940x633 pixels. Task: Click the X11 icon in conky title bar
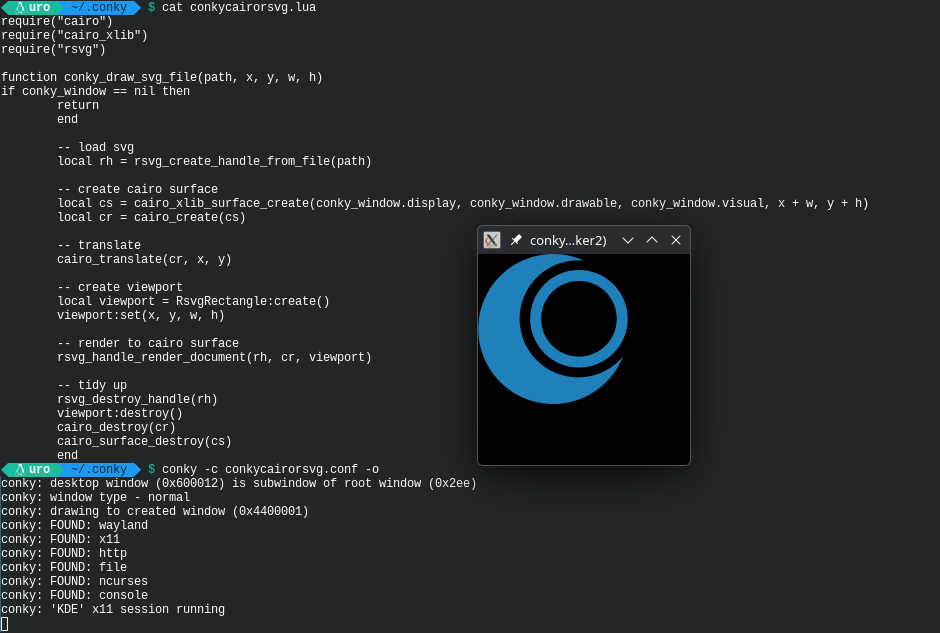[492, 240]
